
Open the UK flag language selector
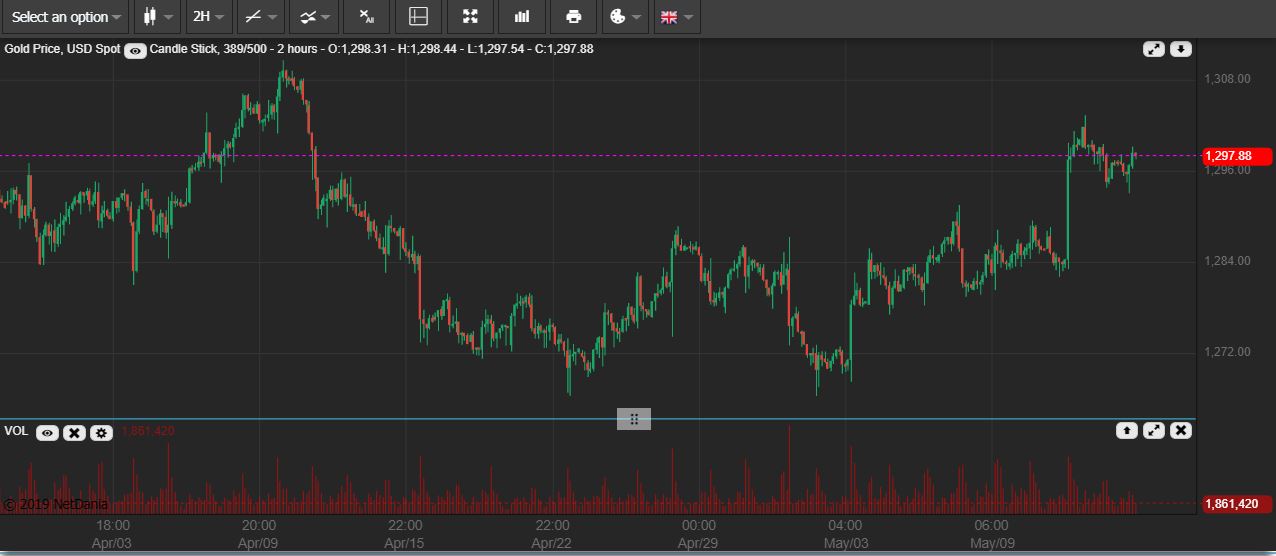pyautogui.click(x=676, y=17)
